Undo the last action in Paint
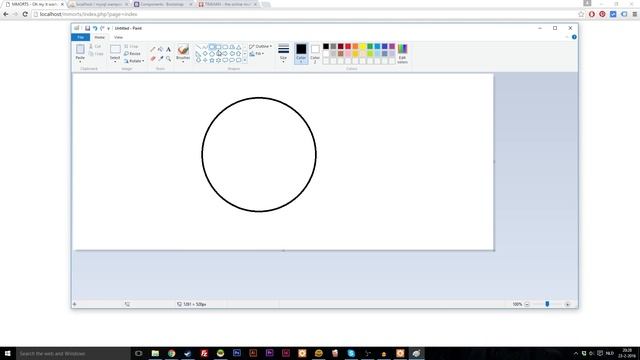Viewport: 640px width, 360px height. (x=95, y=28)
